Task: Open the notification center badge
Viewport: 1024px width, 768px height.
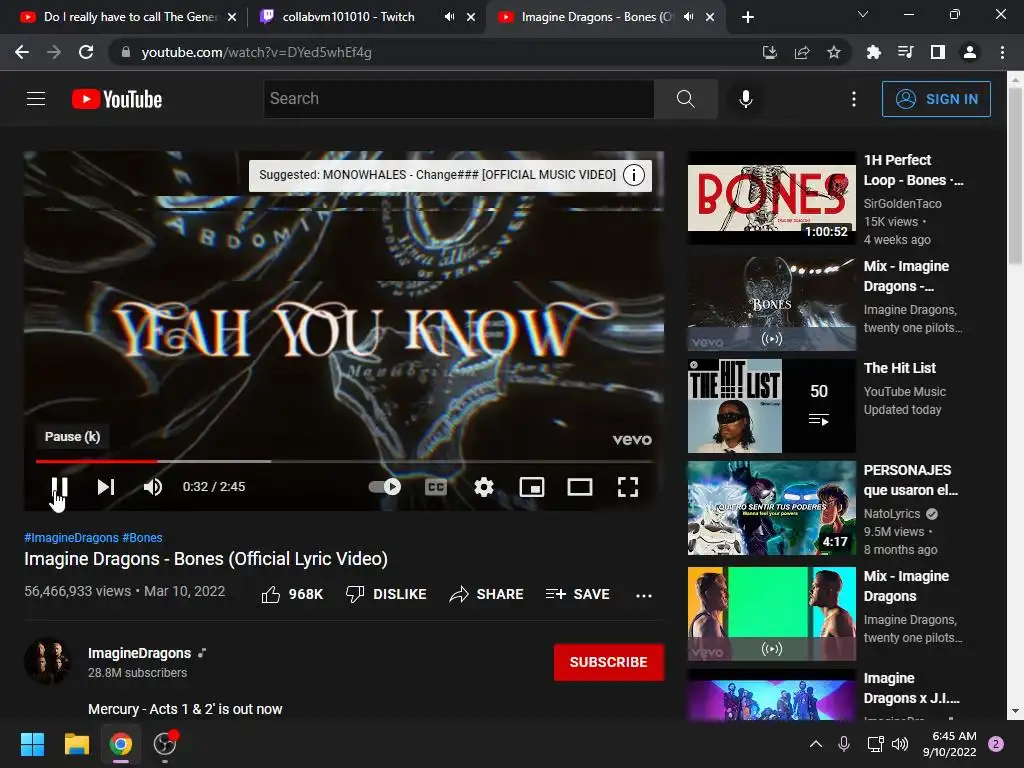Action: [x=996, y=744]
